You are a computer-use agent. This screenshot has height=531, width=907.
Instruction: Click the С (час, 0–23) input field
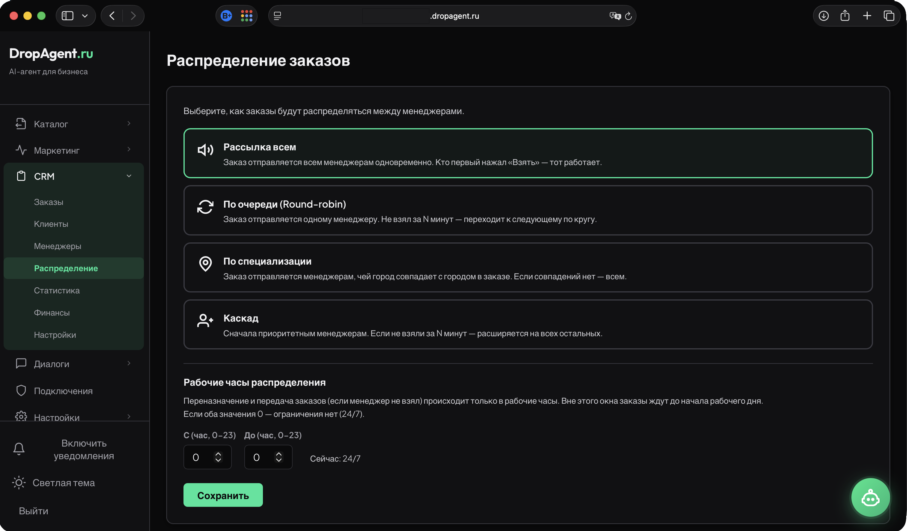pyautogui.click(x=207, y=457)
